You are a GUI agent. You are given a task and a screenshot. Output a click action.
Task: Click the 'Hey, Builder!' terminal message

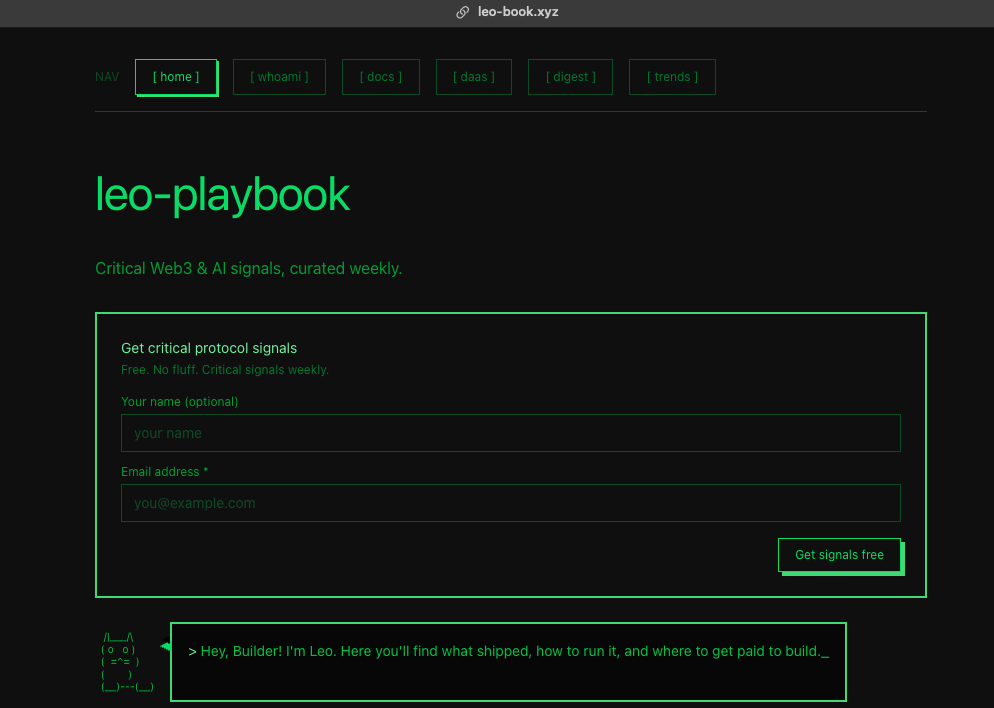click(508, 652)
